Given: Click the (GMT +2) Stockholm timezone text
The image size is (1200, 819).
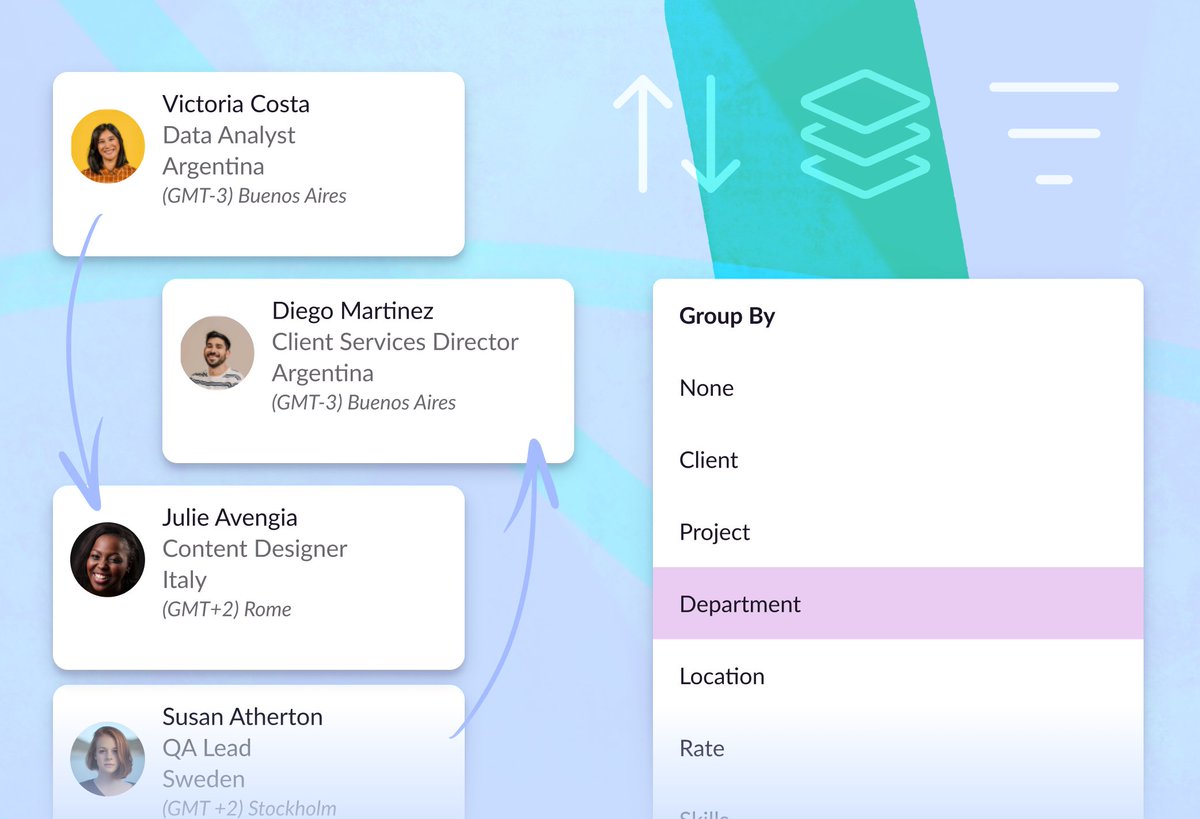Looking at the screenshot, I should click(x=249, y=808).
